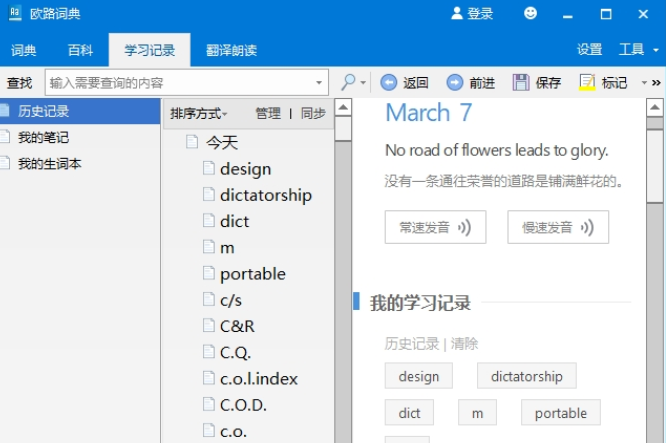The width and height of the screenshot is (666, 443).
Task: Play slow speed pronunciation (慢速发音)
Action: (x=557, y=227)
